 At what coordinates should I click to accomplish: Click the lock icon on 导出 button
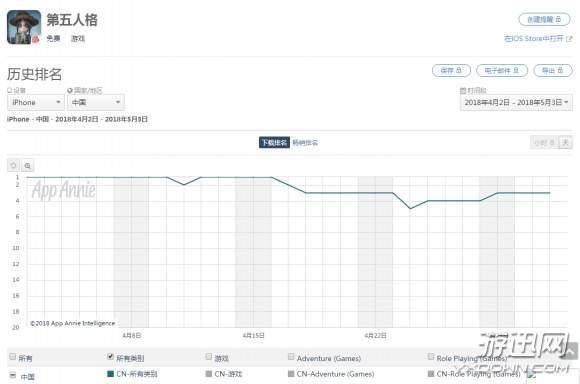click(560, 70)
